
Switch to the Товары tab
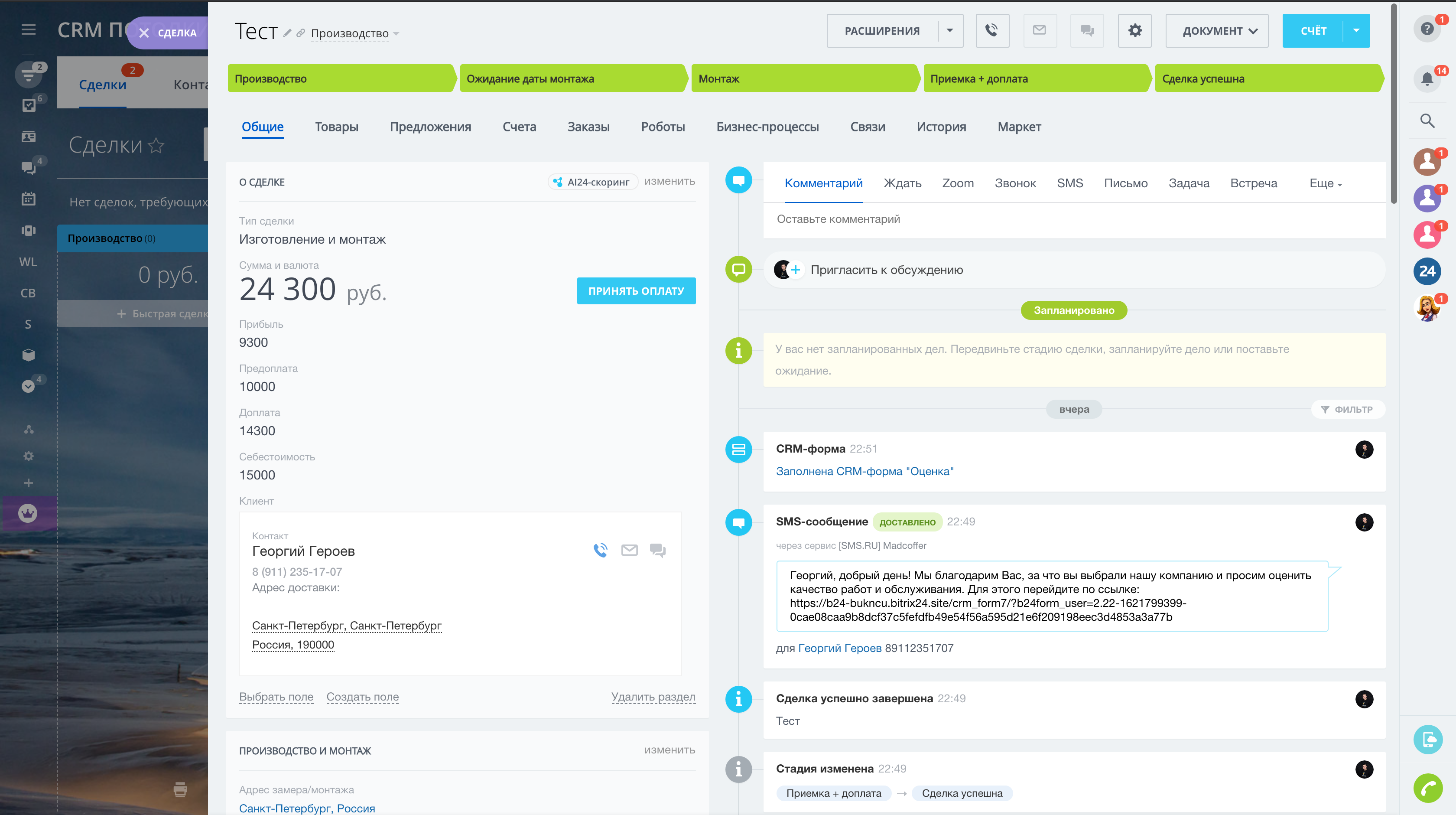pyautogui.click(x=336, y=127)
